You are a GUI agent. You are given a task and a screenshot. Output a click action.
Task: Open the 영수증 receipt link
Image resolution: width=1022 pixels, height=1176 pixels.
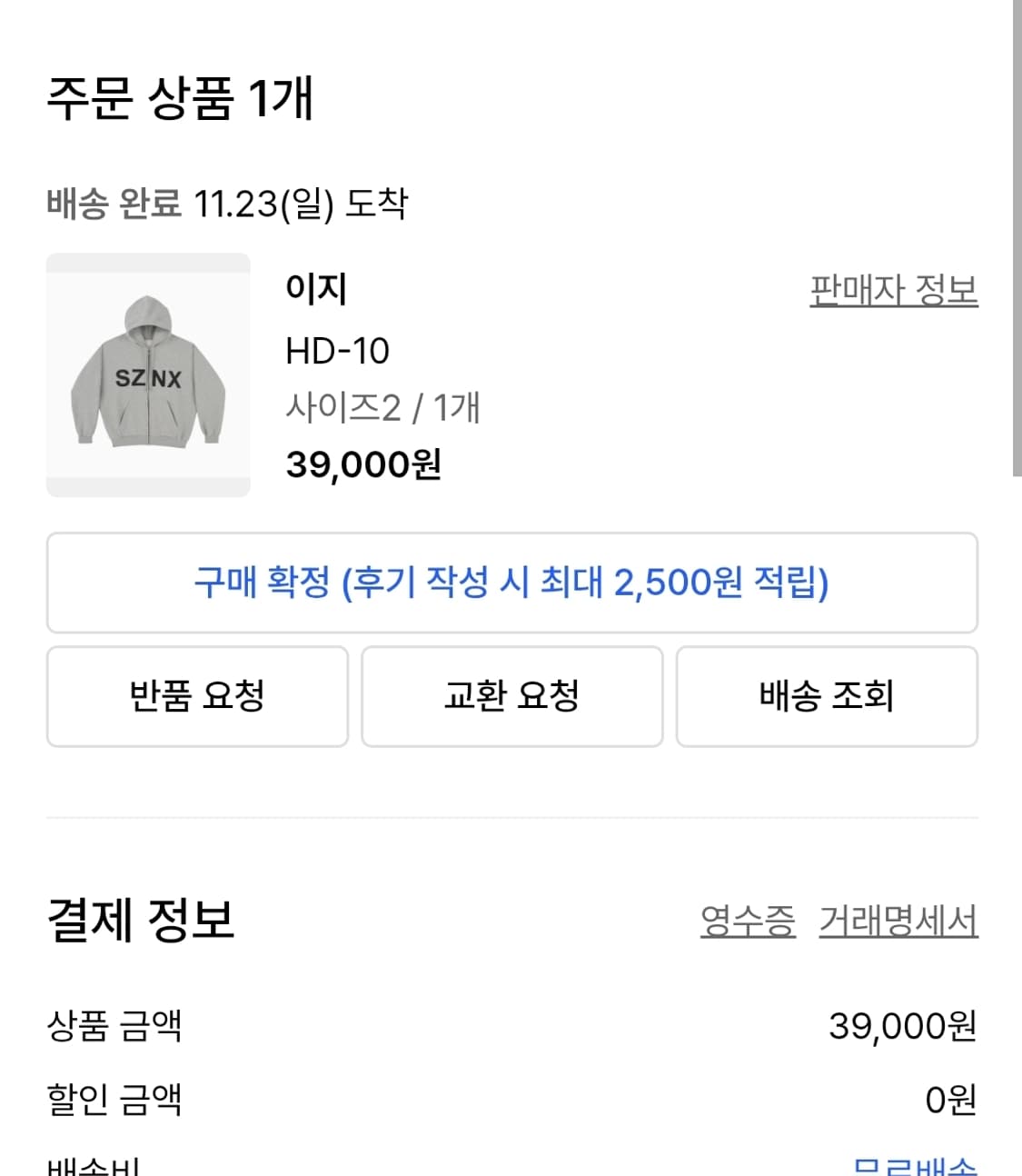tap(747, 921)
